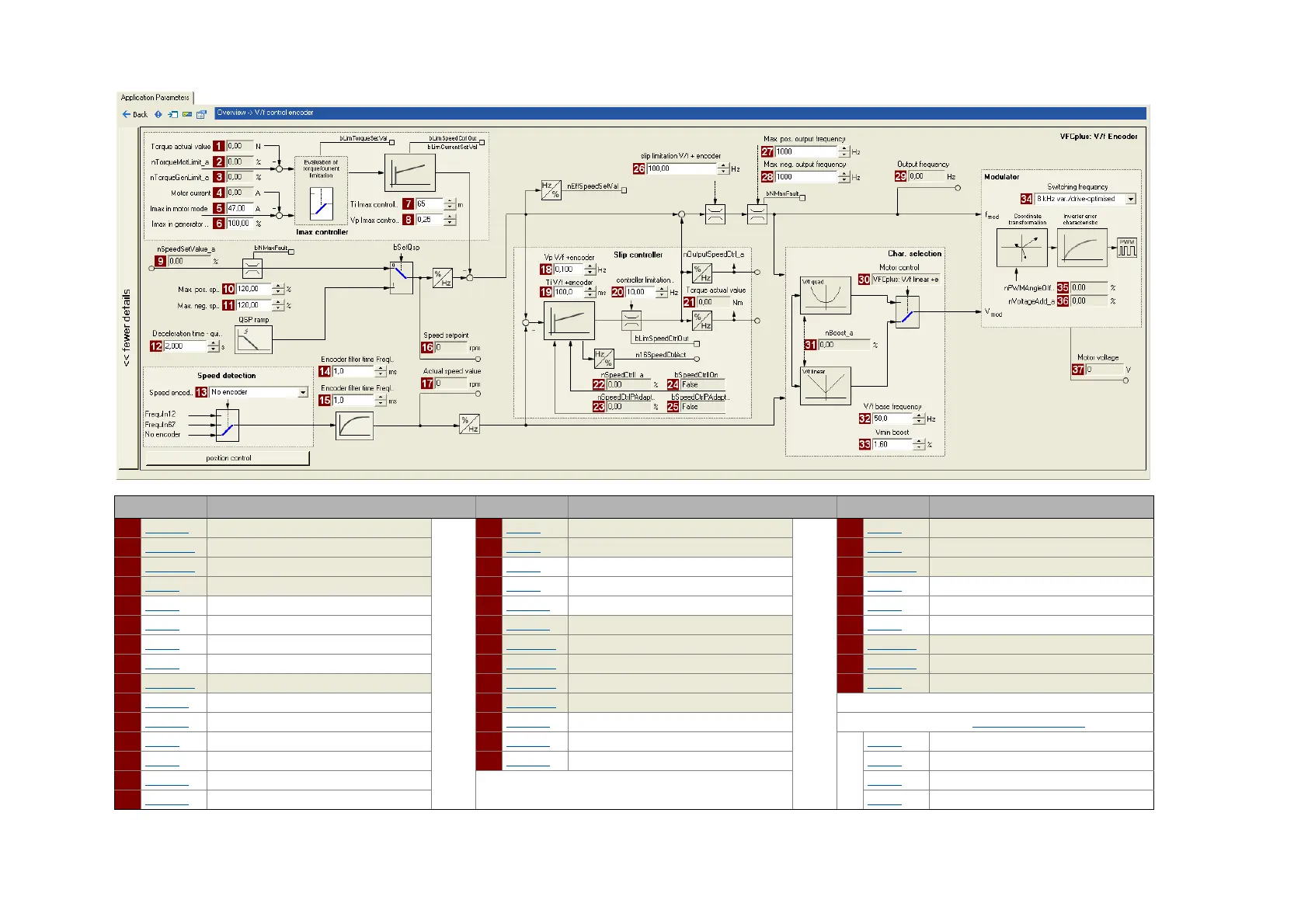
Task: Click the encoder selector switch block in Speed detection
Action: click(x=228, y=426)
